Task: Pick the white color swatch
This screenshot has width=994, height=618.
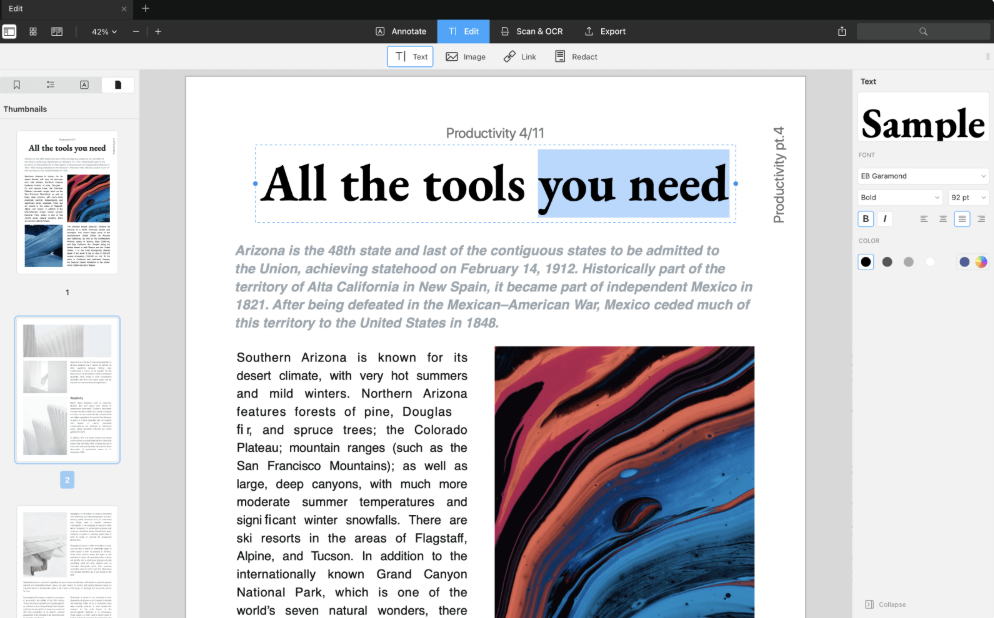Action: pyautogui.click(x=930, y=262)
